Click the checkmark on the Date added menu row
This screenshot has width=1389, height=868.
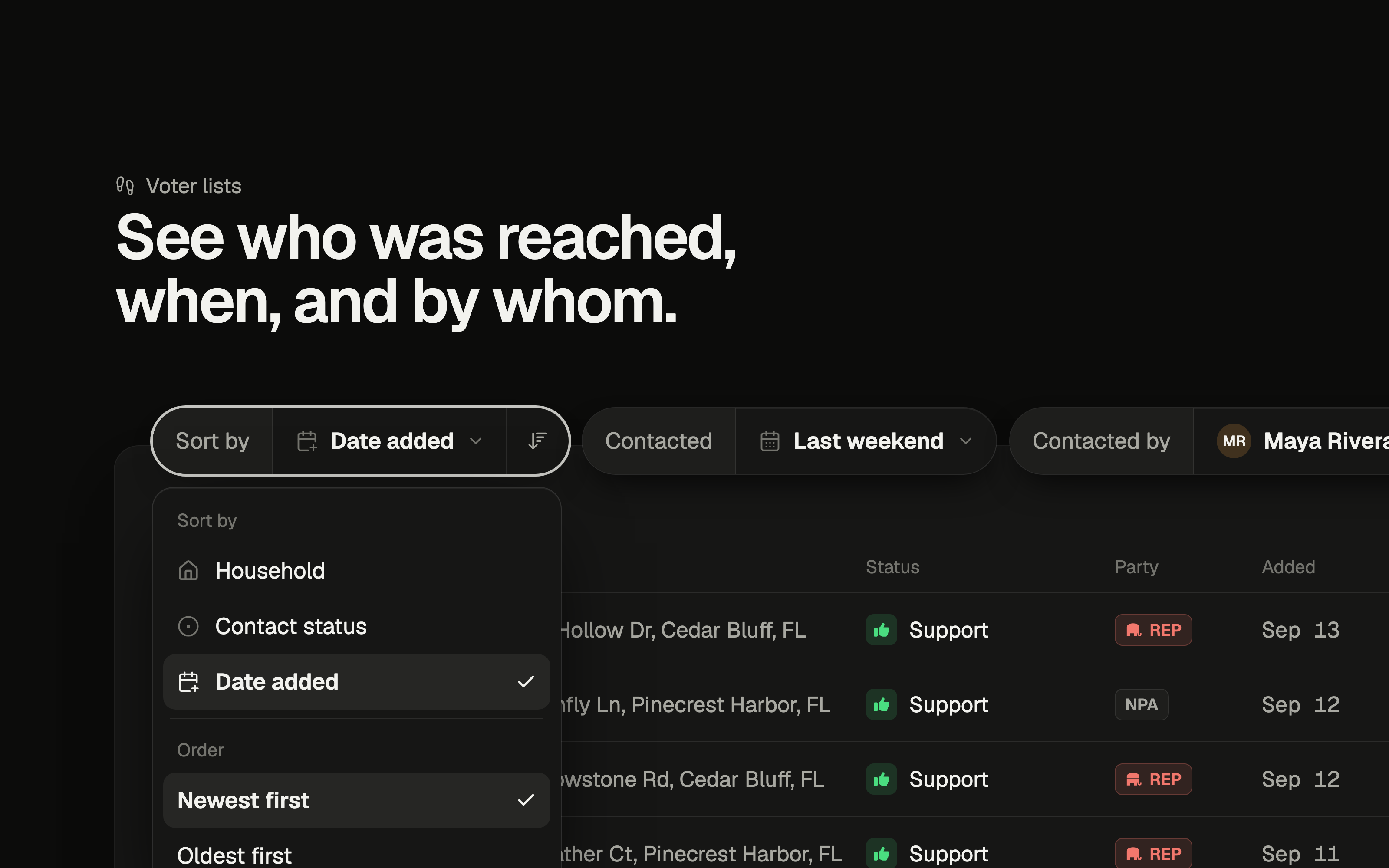(526, 682)
